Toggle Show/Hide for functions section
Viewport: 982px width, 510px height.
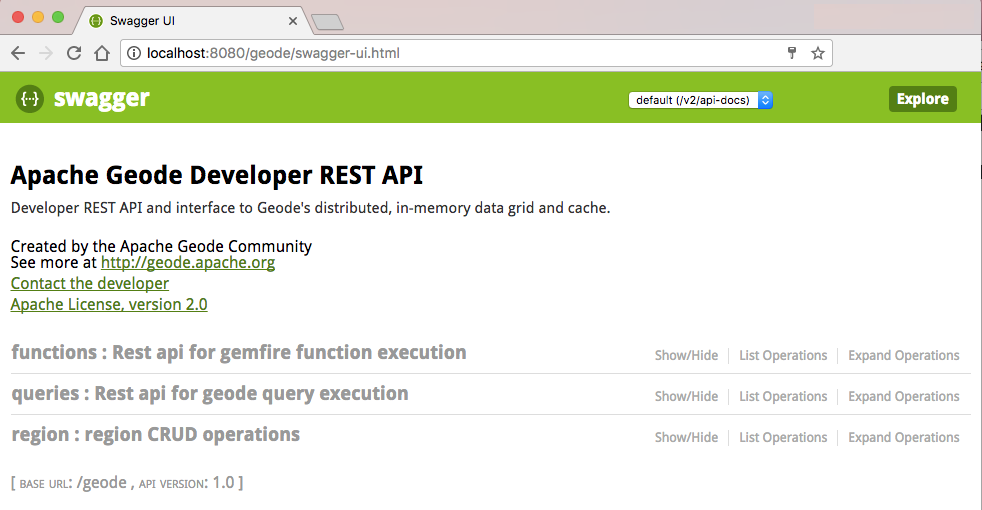click(686, 356)
